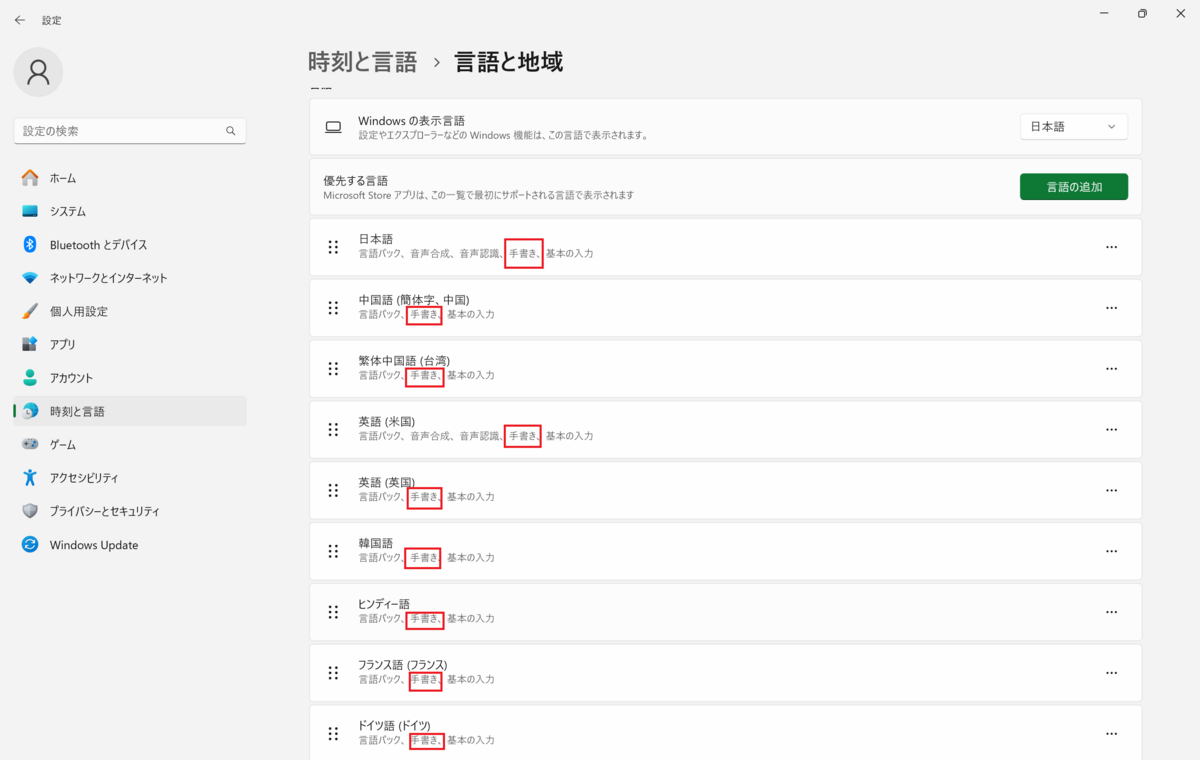Open the more options menu for フランス語 (フランス)
This screenshot has width=1200, height=760.
pyautogui.click(x=1111, y=673)
